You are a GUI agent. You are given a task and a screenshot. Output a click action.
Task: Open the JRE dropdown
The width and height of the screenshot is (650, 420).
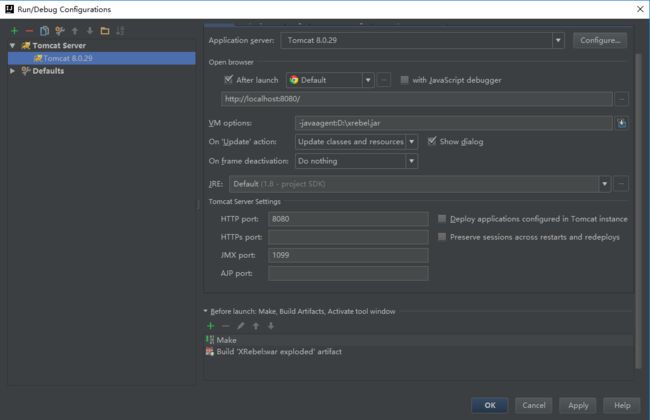[x=604, y=184]
